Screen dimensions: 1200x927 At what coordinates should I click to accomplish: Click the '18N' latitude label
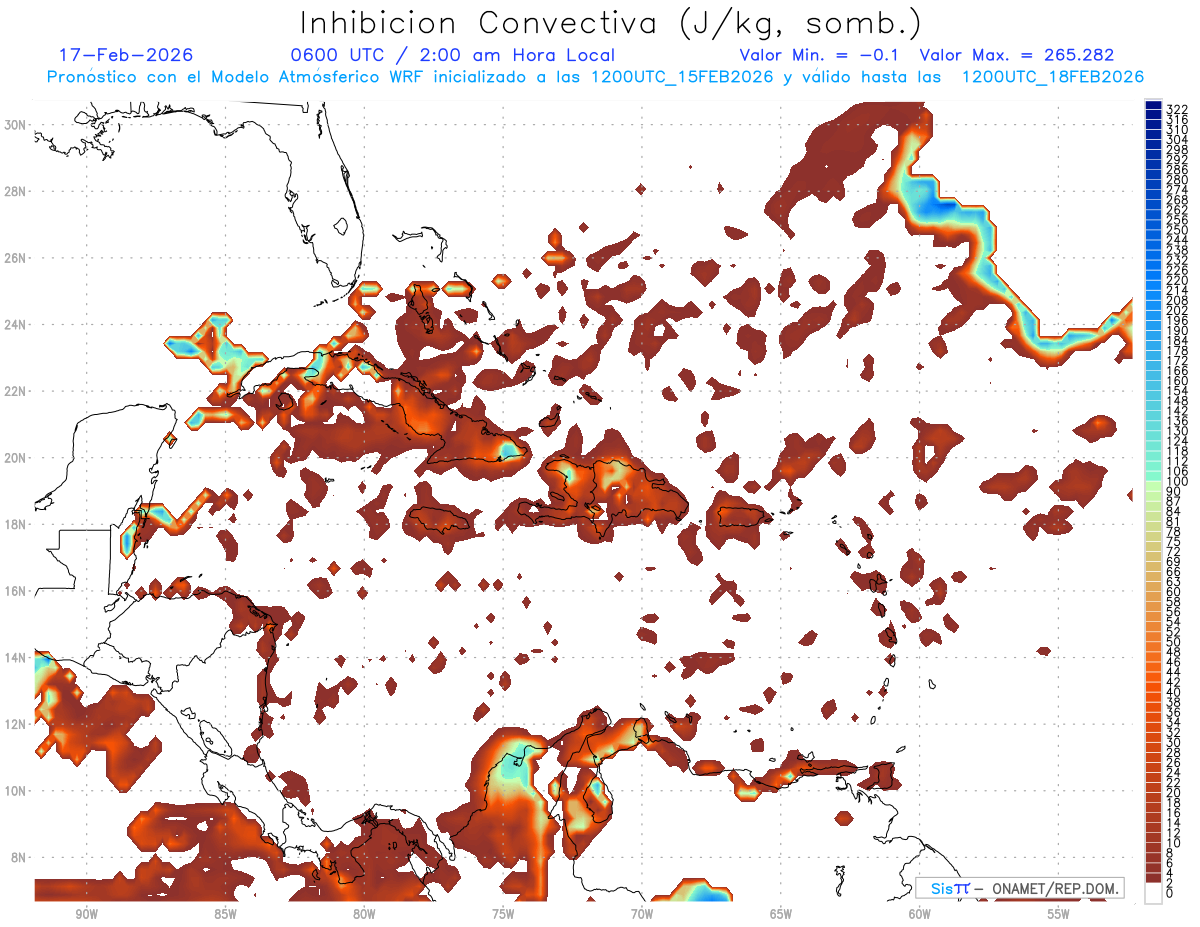[x=16, y=524]
